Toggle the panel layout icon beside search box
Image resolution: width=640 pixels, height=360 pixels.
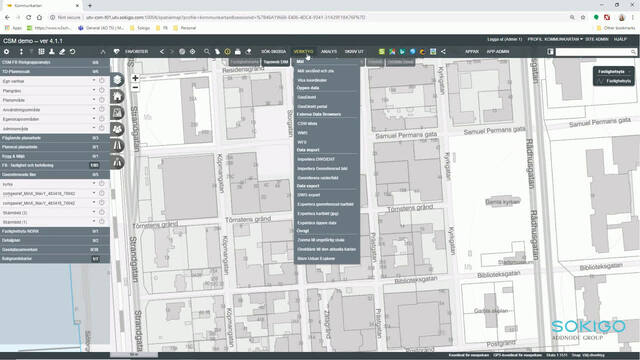click(550, 52)
